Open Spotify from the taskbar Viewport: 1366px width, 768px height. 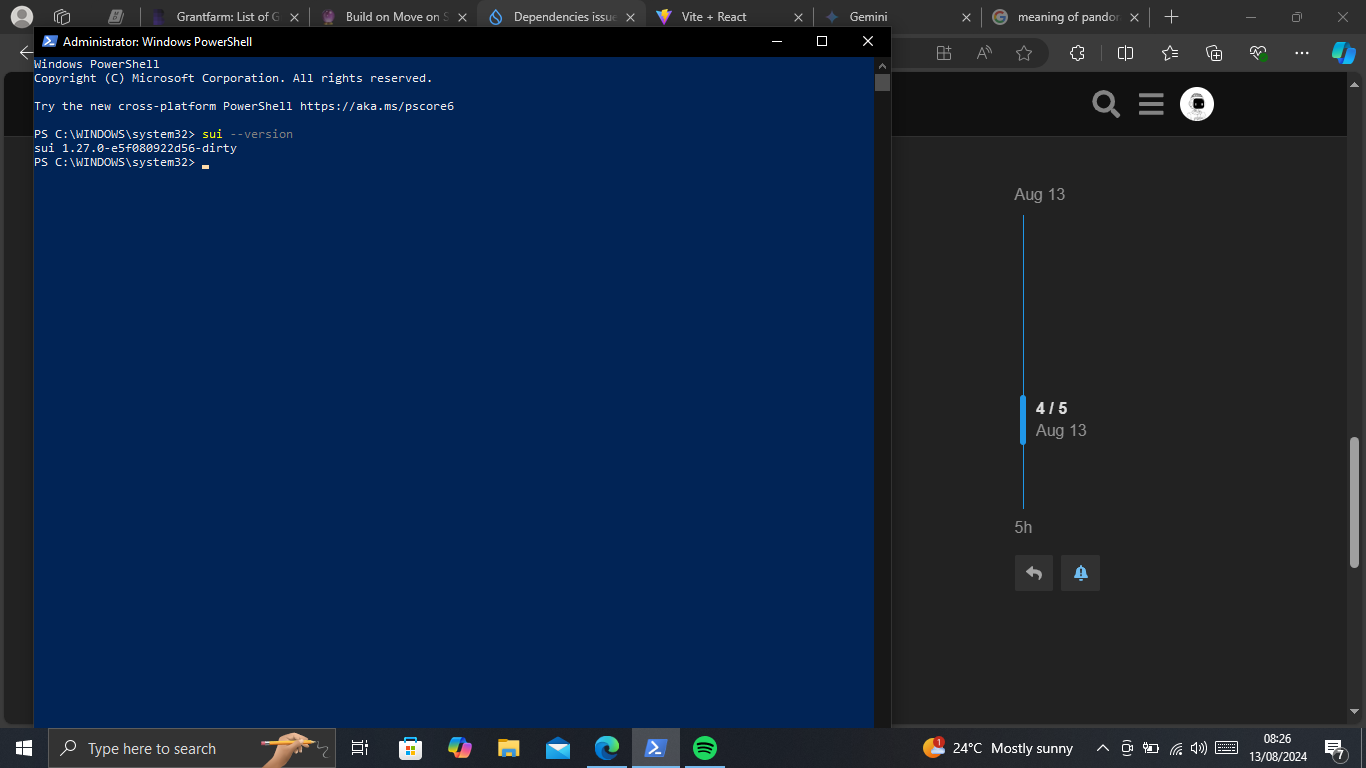click(x=704, y=748)
